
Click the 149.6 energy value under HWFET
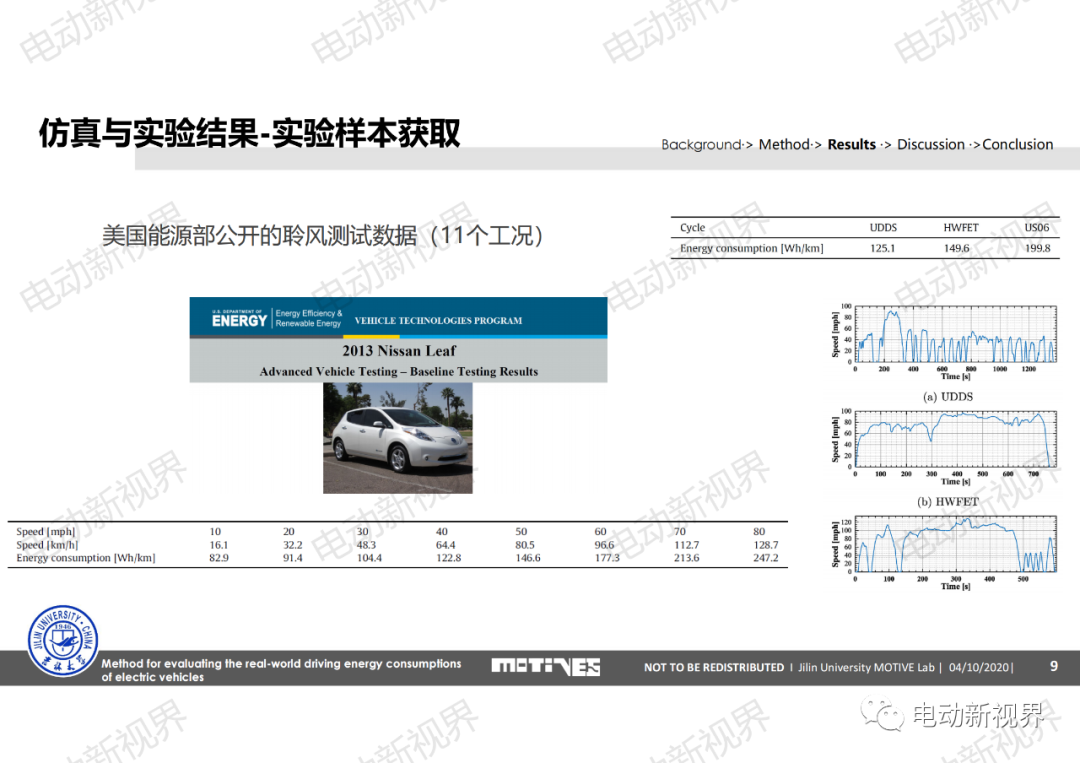click(x=956, y=248)
